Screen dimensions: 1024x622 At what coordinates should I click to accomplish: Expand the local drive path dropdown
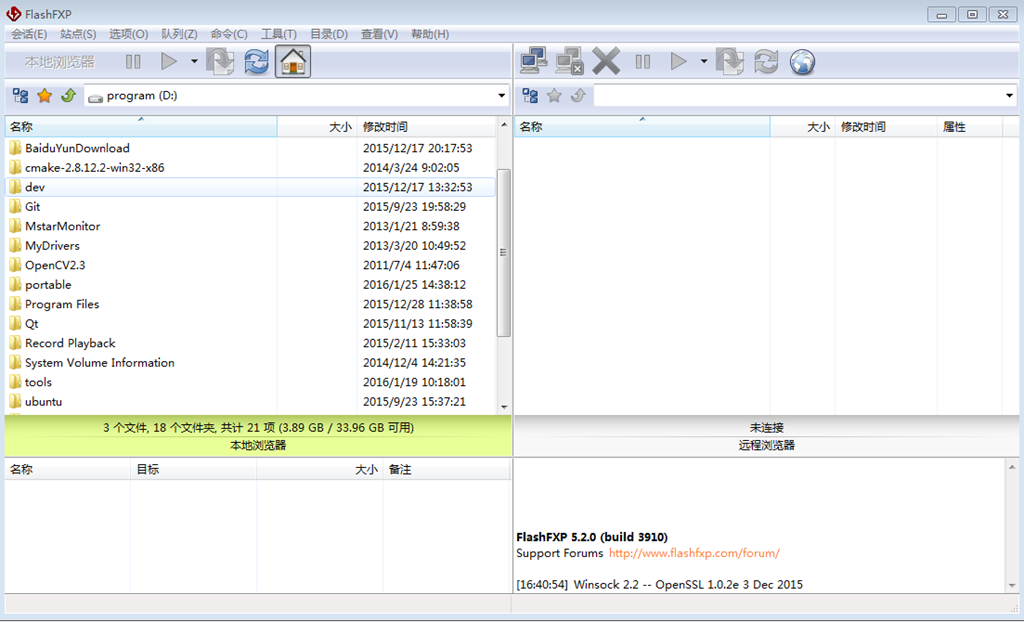click(x=502, y=96)
